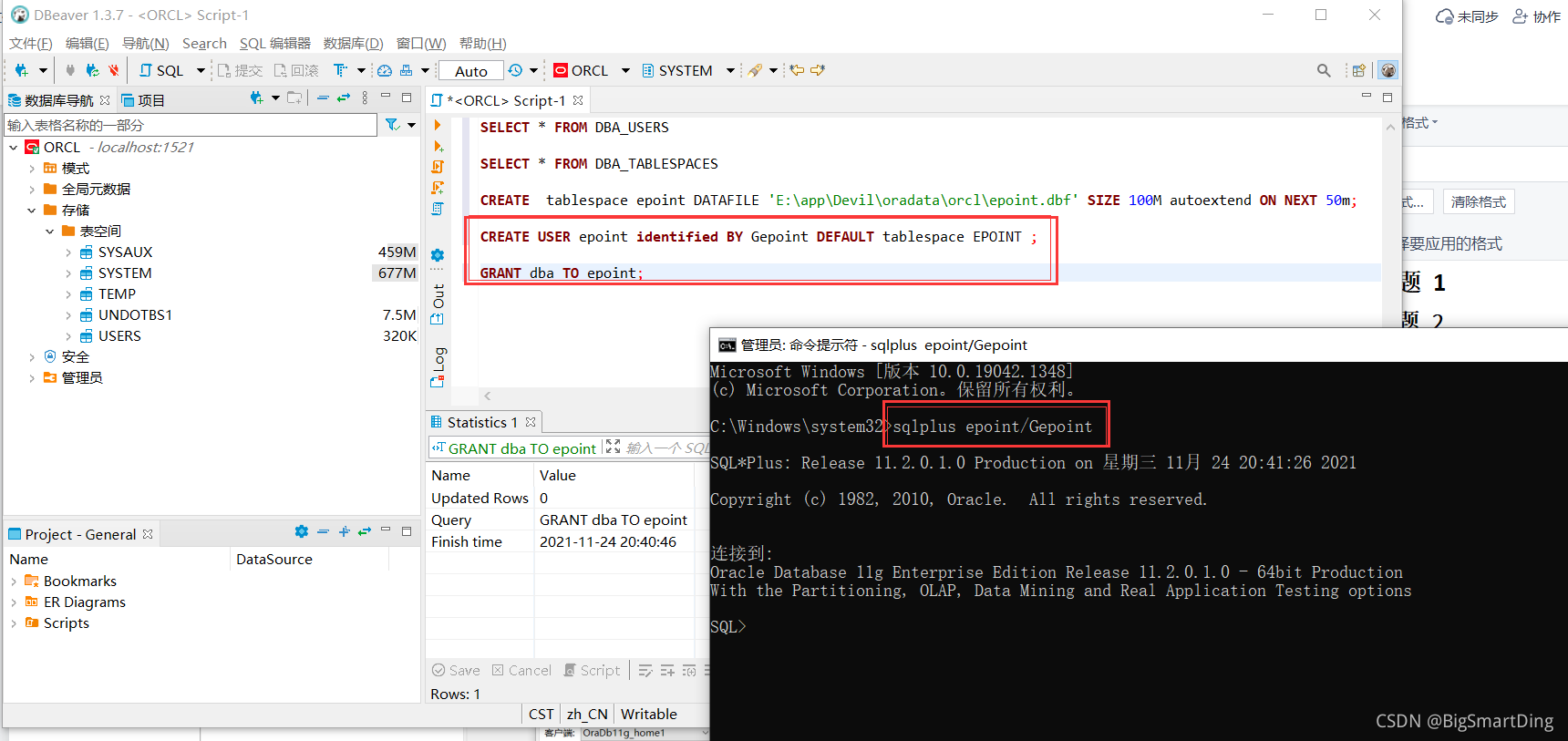Image resolution: width=1568 pixels, height=741 pixels.
Task: Expand the SYSAUX tablespace node
Action: coord(68,252)
